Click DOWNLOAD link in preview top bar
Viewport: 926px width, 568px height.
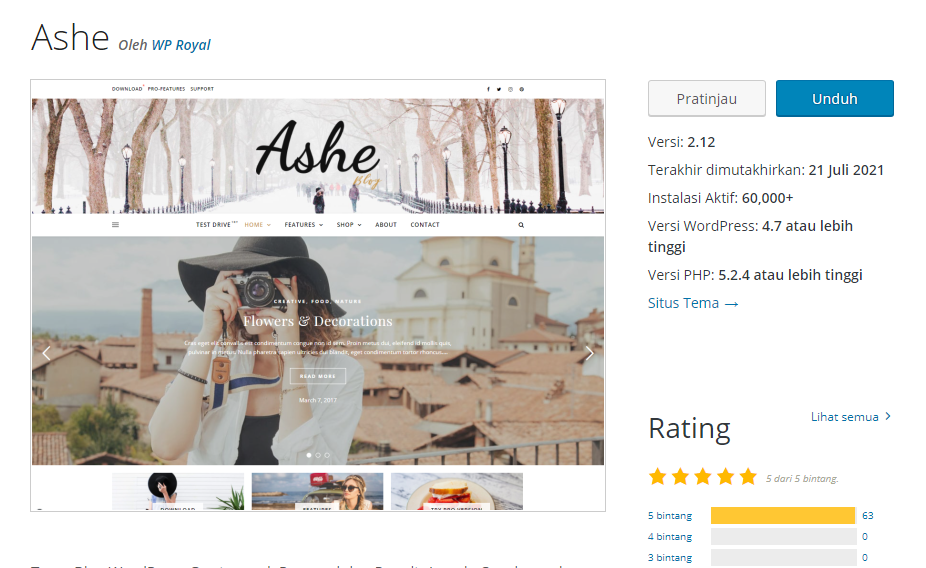[x=127, y=89]
